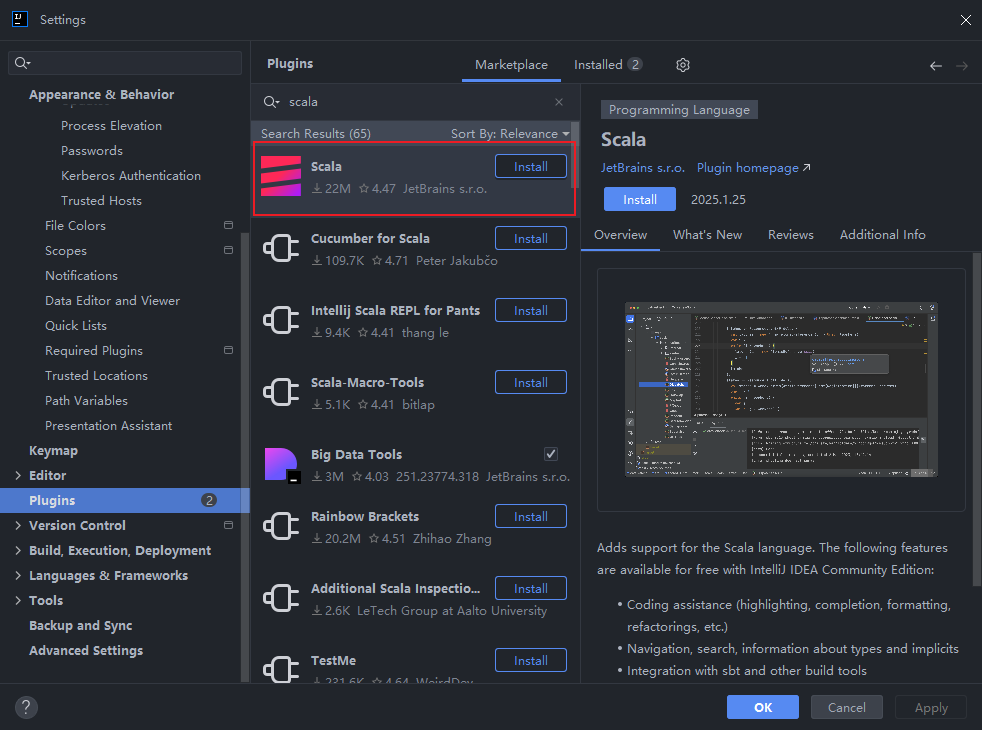The height and width of the screenshot is (730, 982).
Task: Click project-level icon beside Version Control
Action: [229, 525]
